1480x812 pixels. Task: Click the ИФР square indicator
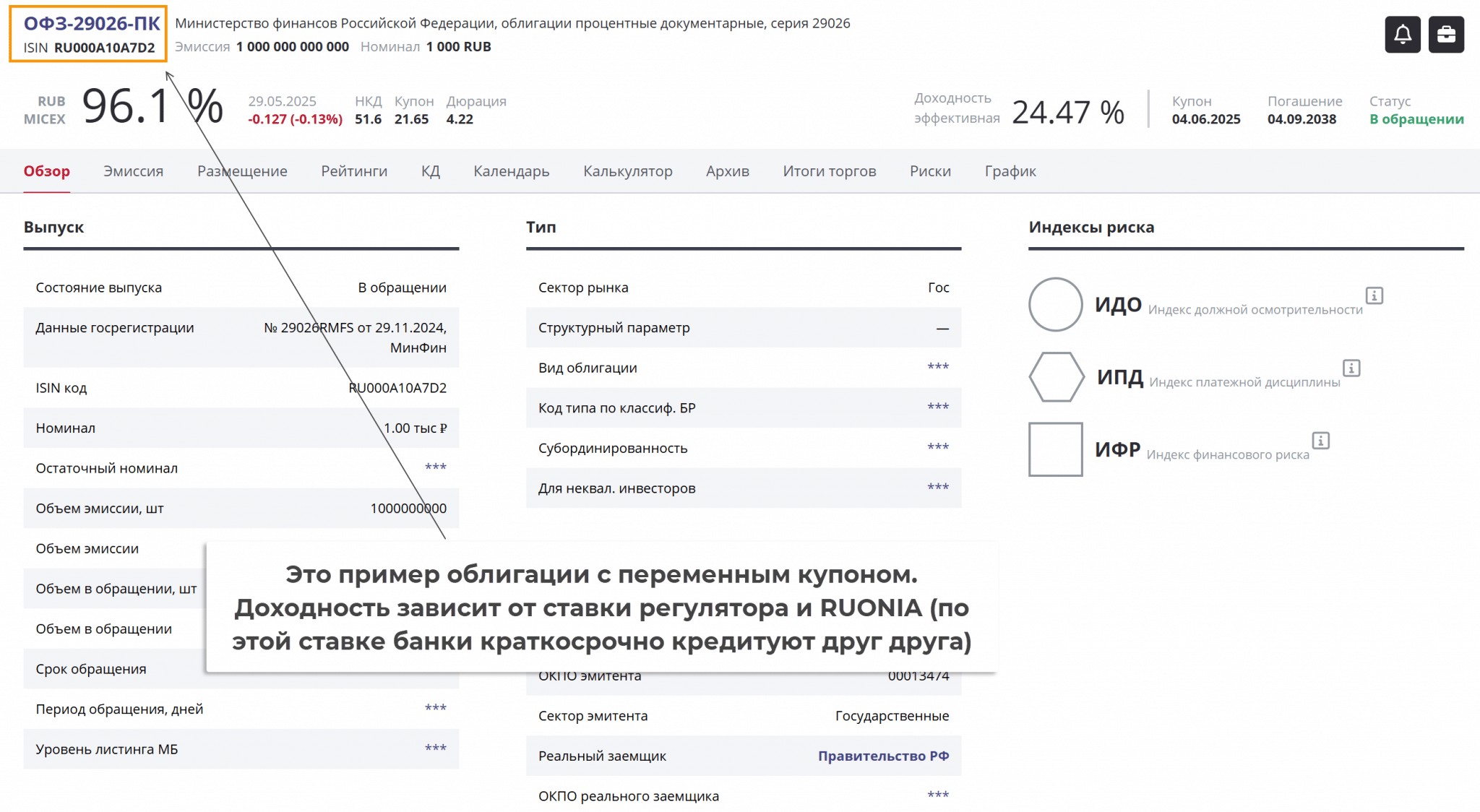point(1055,449)
